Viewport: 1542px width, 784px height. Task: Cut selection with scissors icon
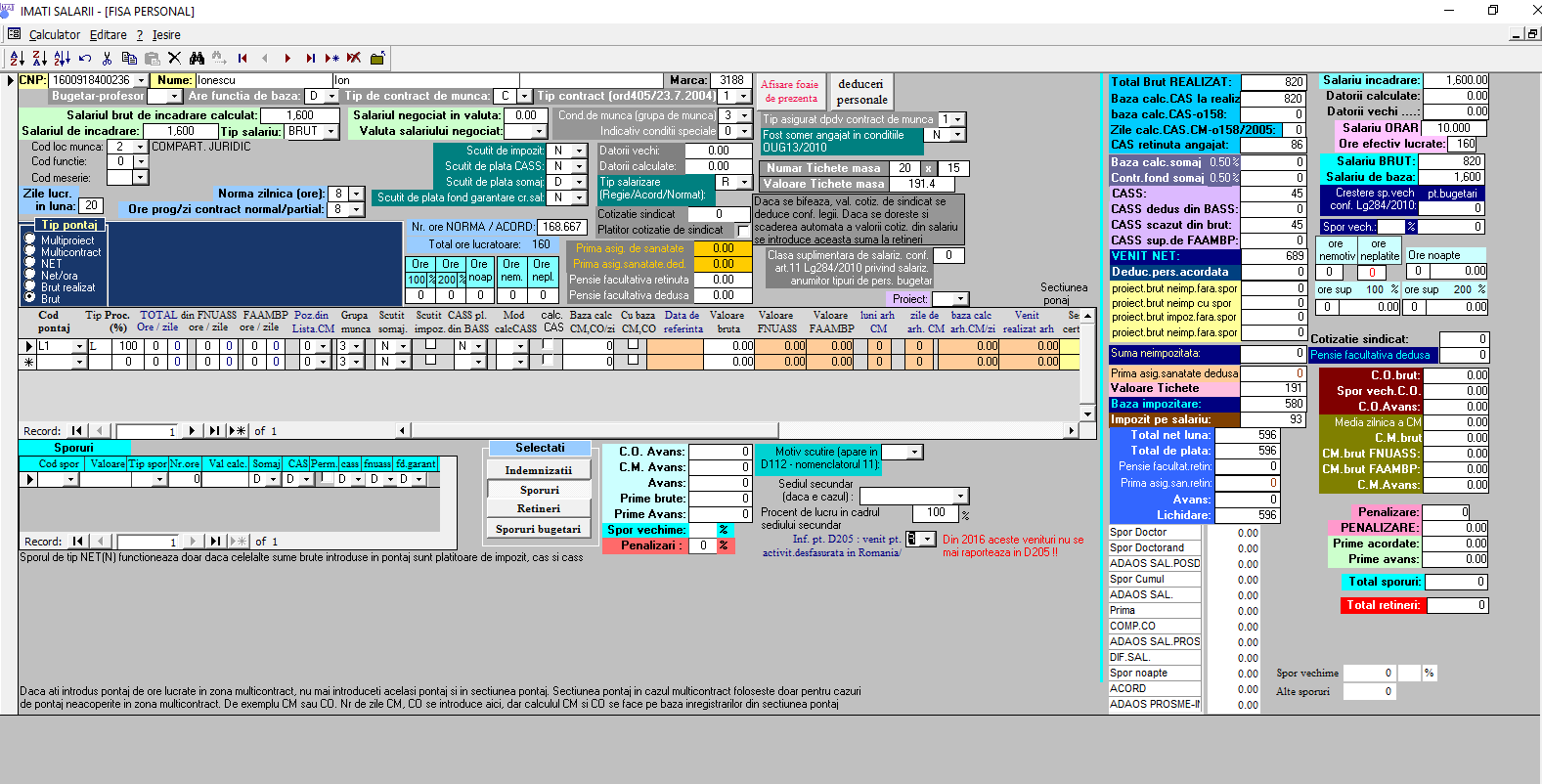[107, 58]
